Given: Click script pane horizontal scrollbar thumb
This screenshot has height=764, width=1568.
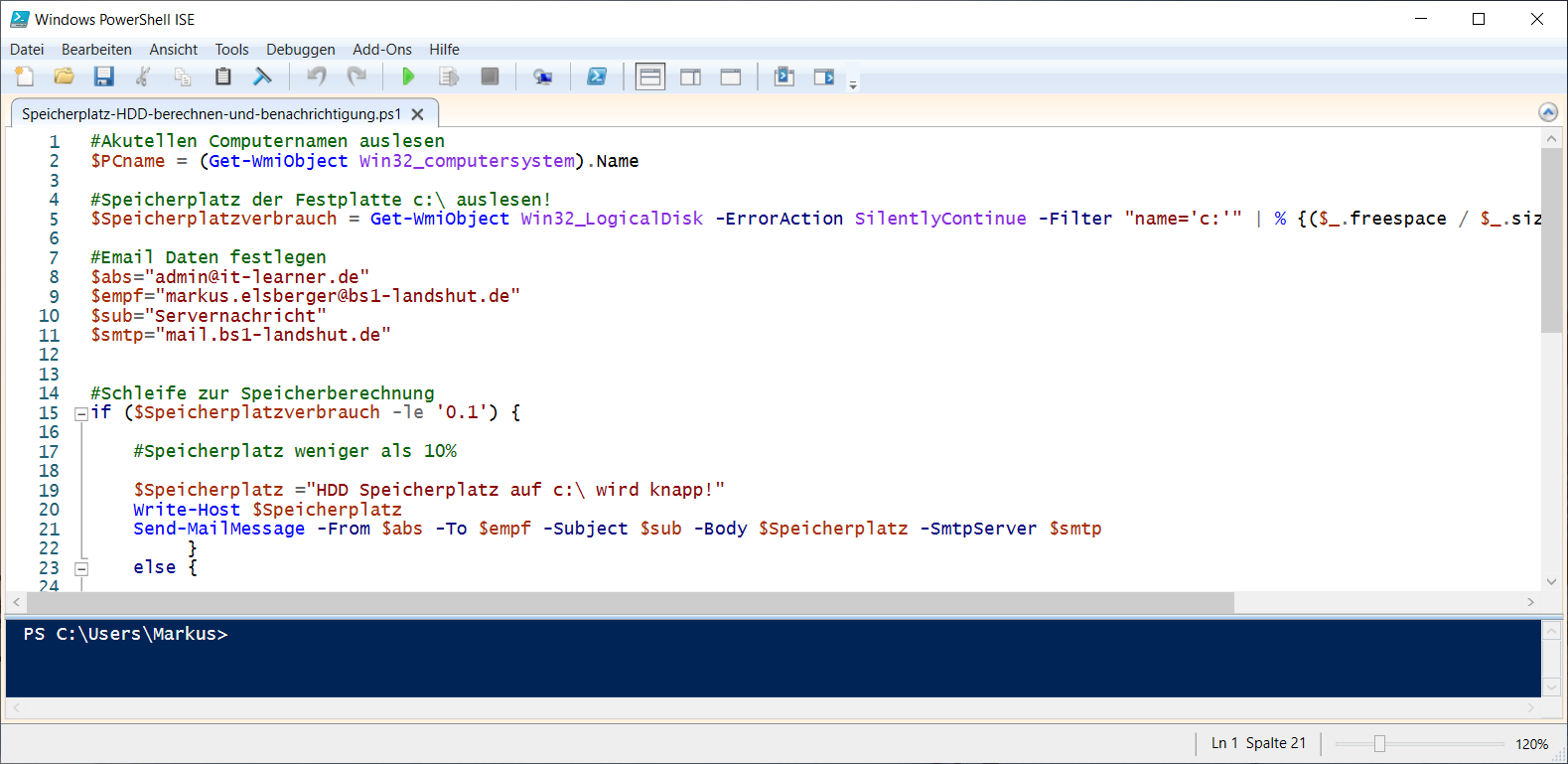Looking at the screenshot, I should 630,603.
